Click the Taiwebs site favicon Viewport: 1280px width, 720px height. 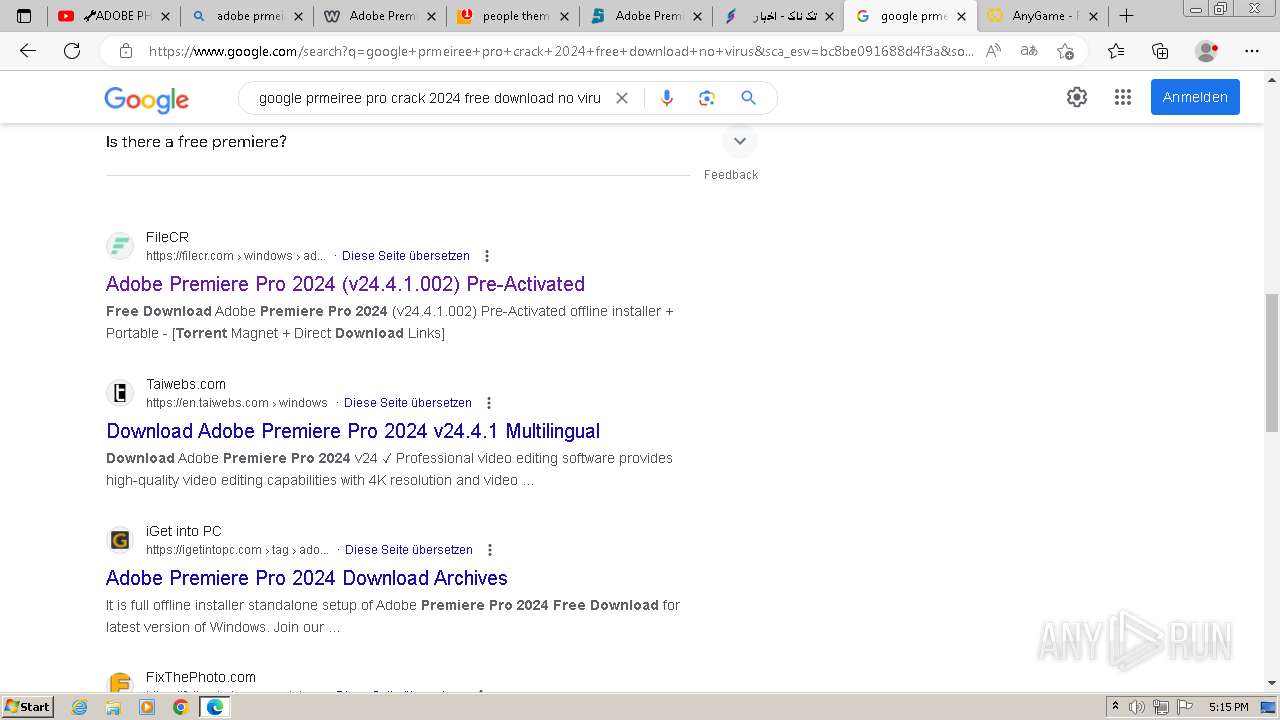120,393
